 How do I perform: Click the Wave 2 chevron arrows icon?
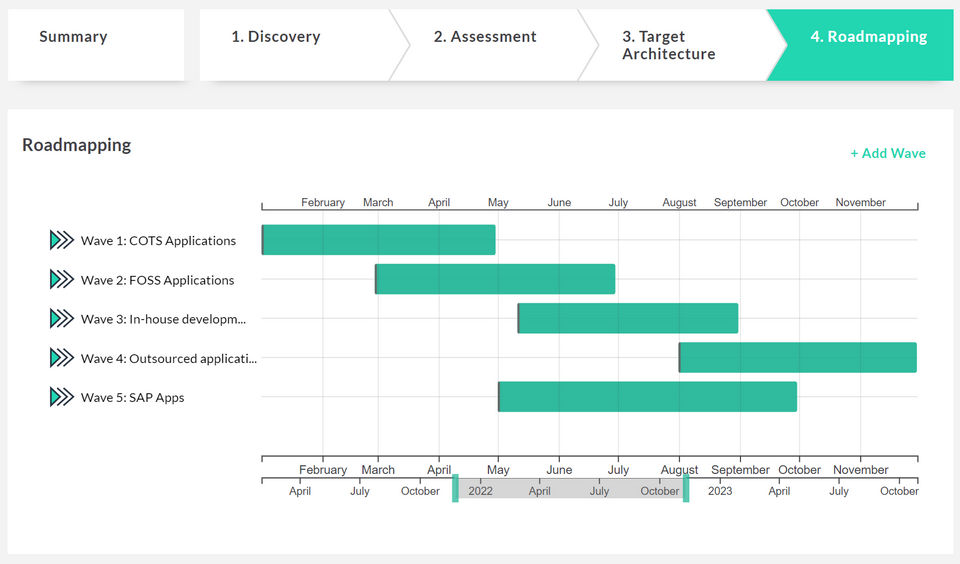tap(61, 279)
